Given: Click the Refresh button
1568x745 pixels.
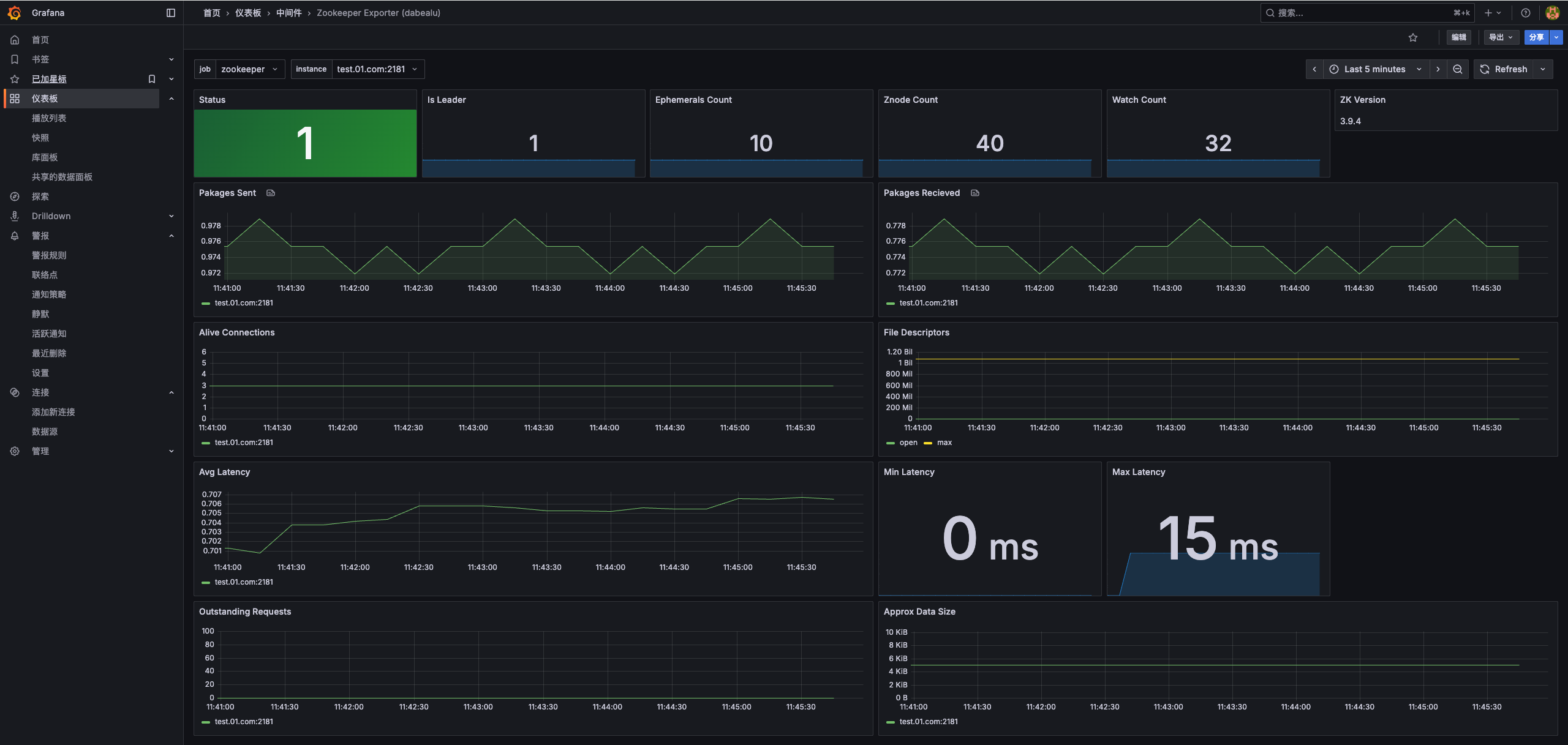Looking at the screenshot, I should [1504, 69].
